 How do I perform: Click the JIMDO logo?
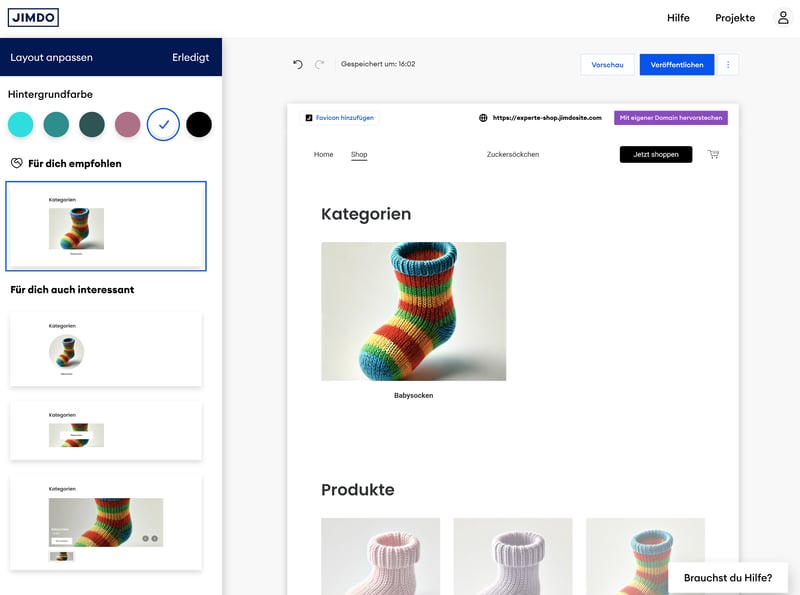pyautogui.click(x=33, y=17)
